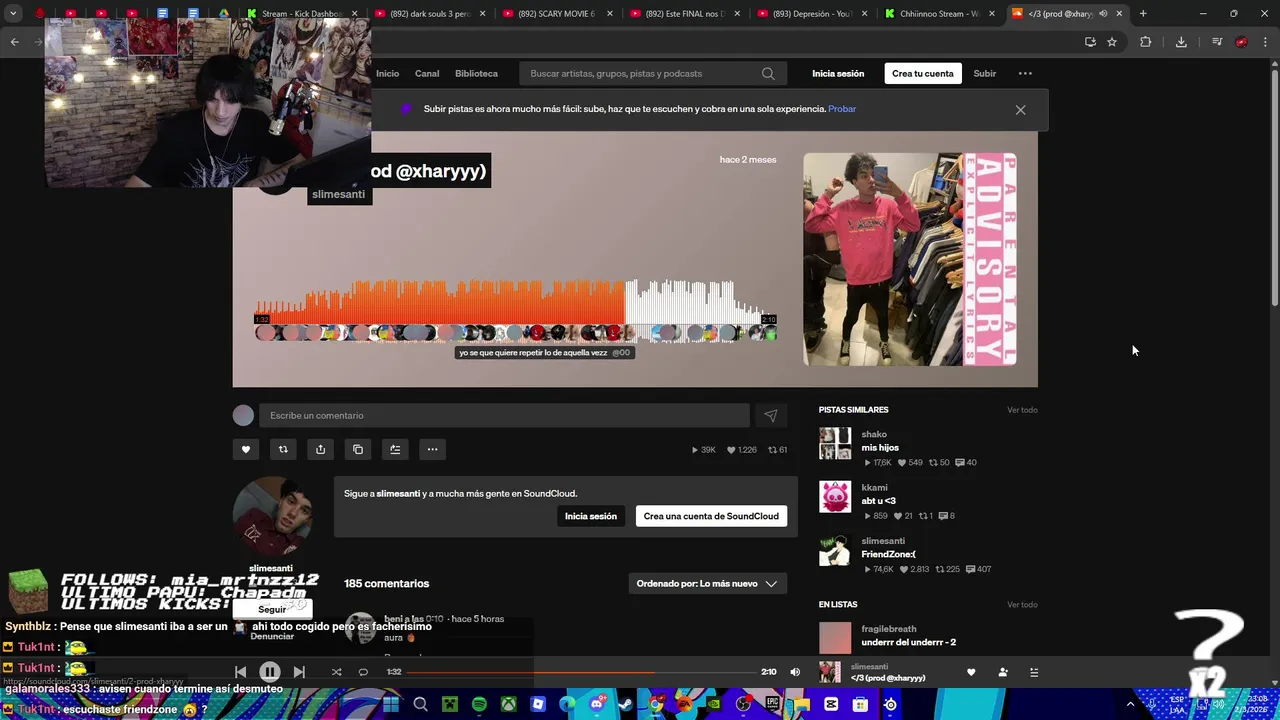Send comment with paper plane icon
The height and width of the screenshot is (720, 1280).
[771, 415]
